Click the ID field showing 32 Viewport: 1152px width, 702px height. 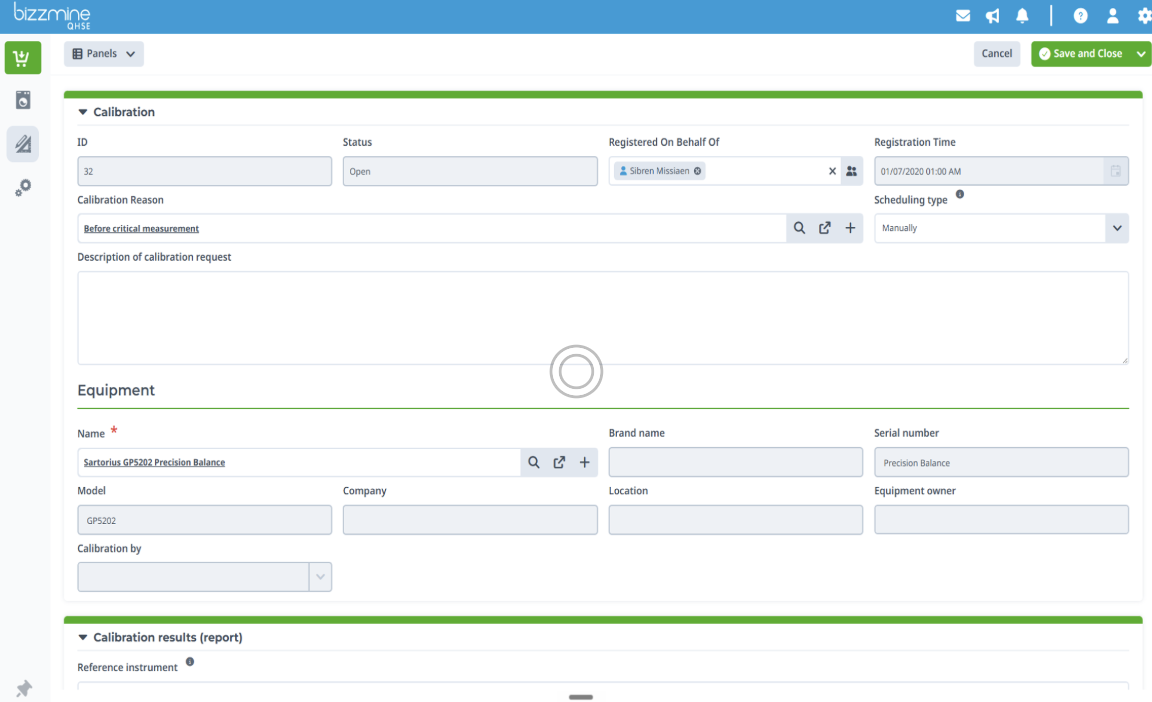(x=204, y=171)
